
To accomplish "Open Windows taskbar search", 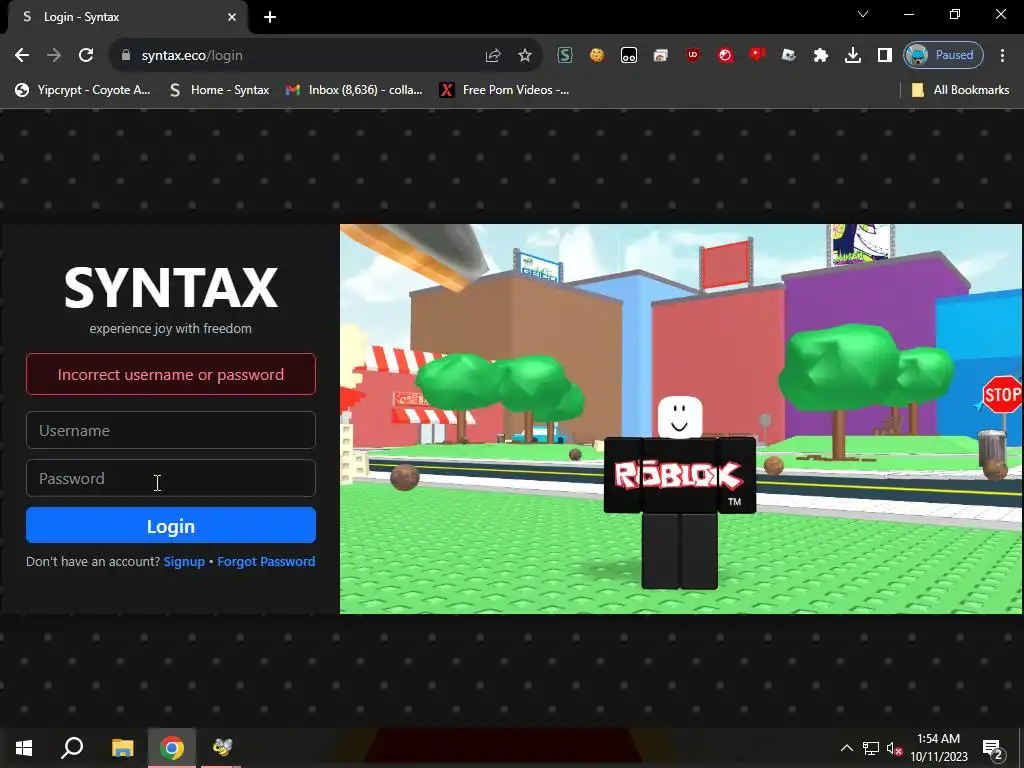I will pyautogui.click(x=72, y=748).
